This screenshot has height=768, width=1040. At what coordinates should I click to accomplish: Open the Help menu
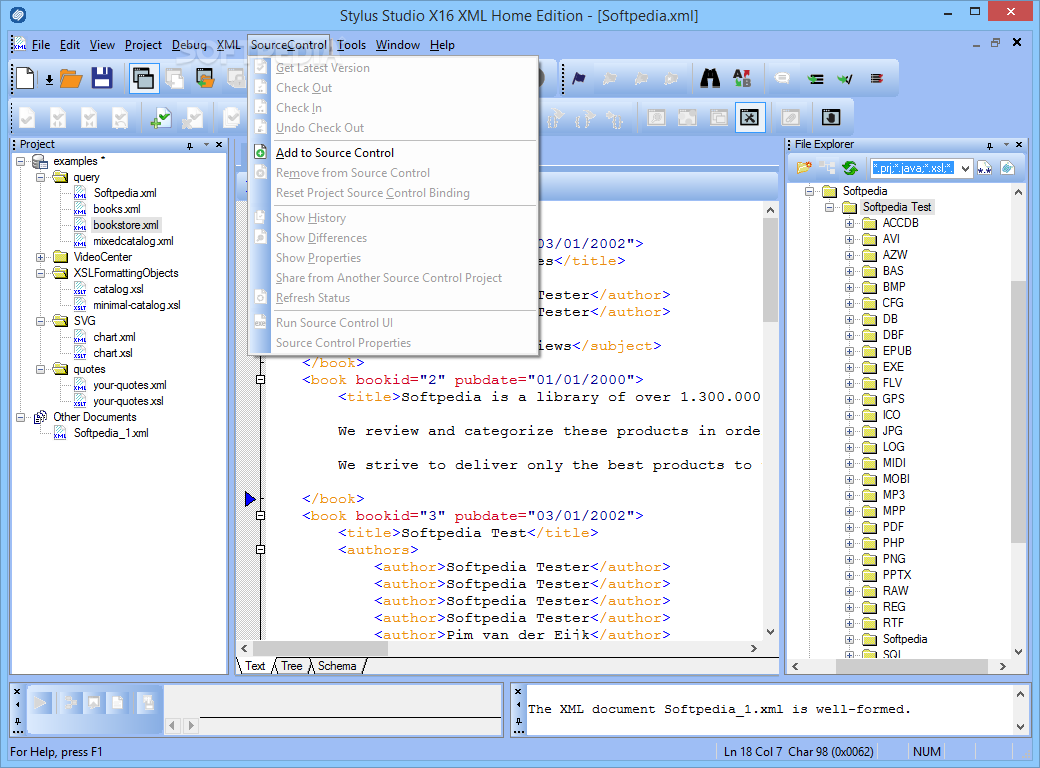coord(442,44)
